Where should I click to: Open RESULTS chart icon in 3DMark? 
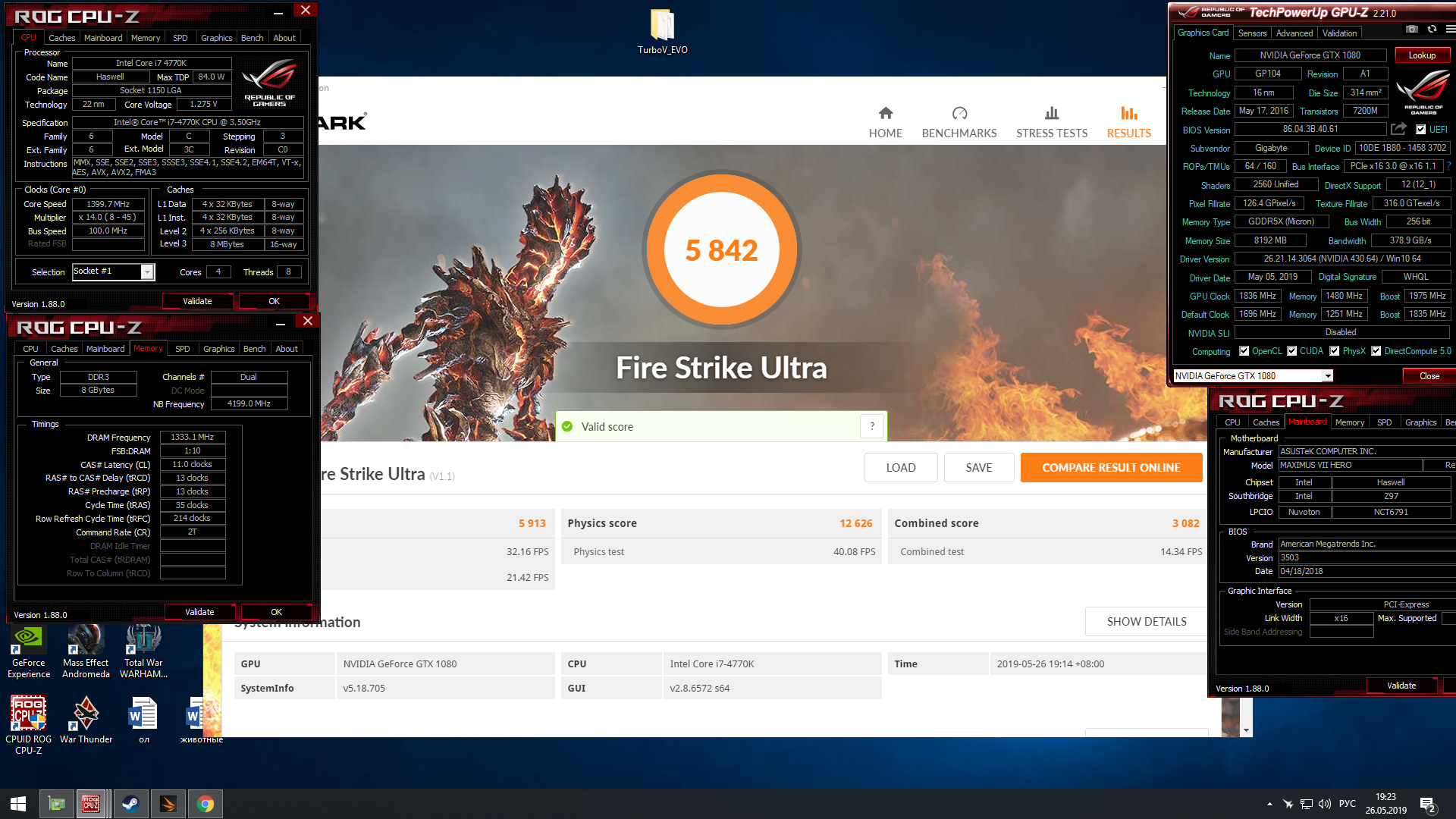(1128, 114)
